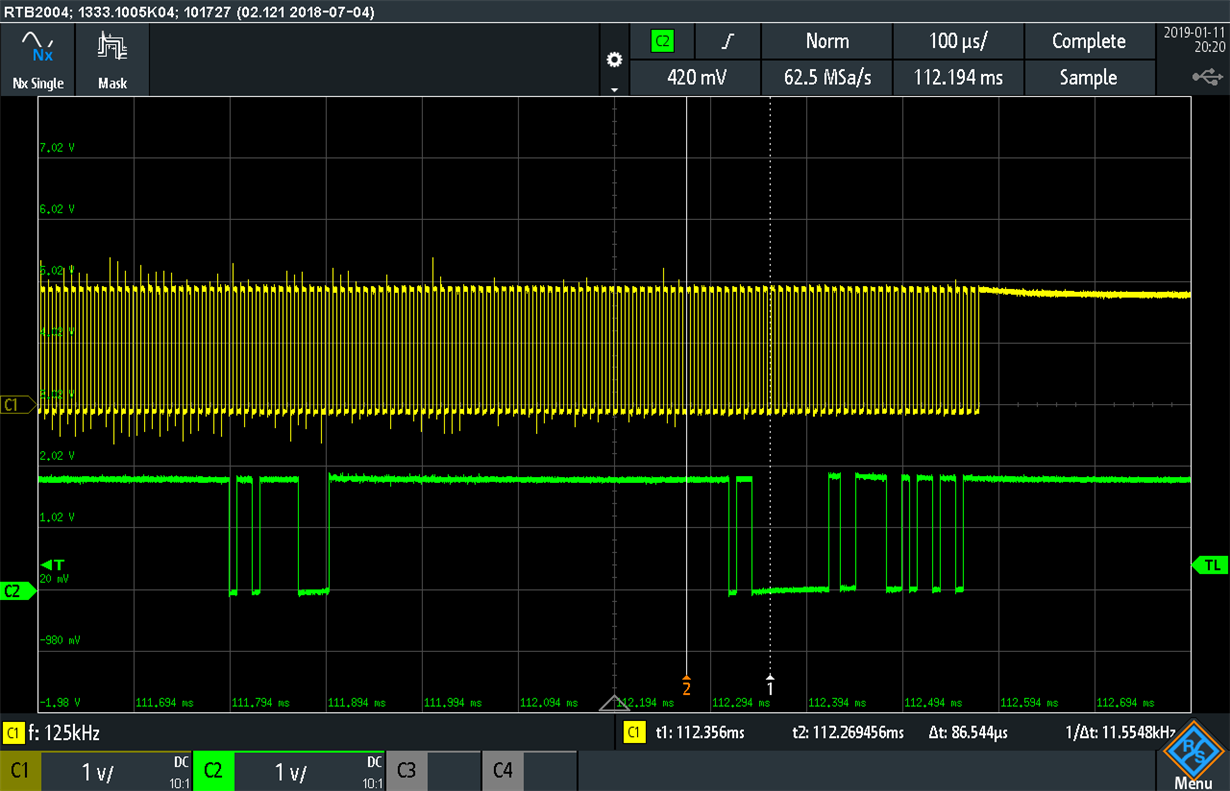Edit the 420 mV trigger level

click(696, 78)
